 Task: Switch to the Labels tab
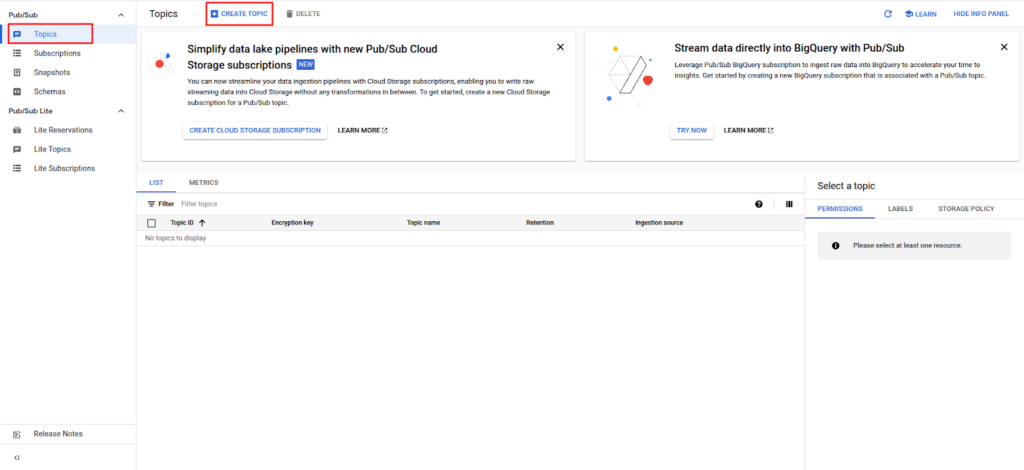(x=900, y=209)
